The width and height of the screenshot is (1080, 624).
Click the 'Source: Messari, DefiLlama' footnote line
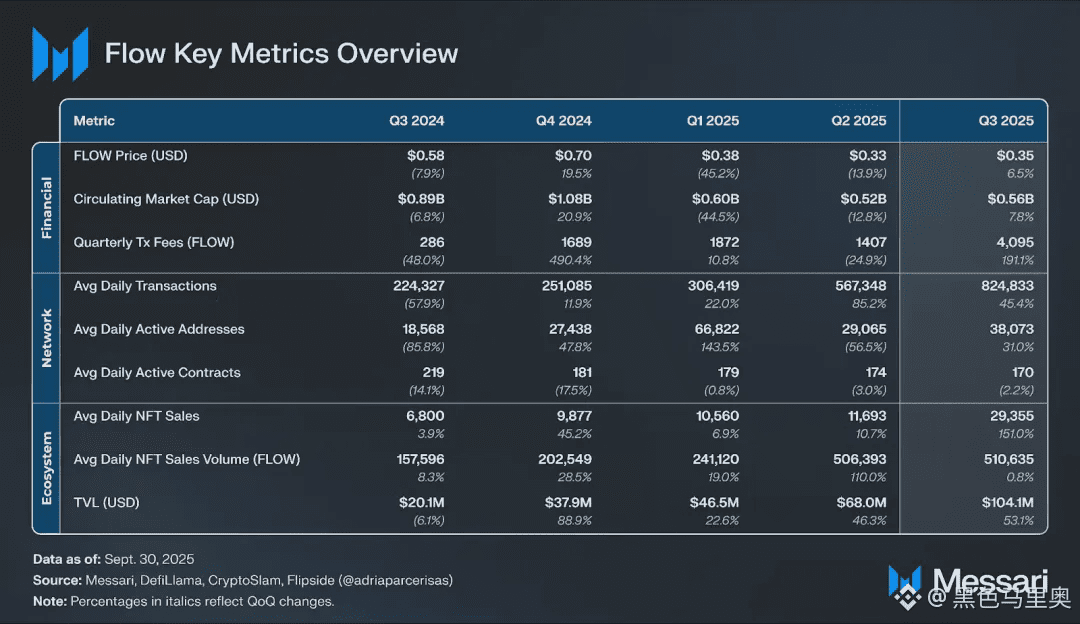[242, 581]
